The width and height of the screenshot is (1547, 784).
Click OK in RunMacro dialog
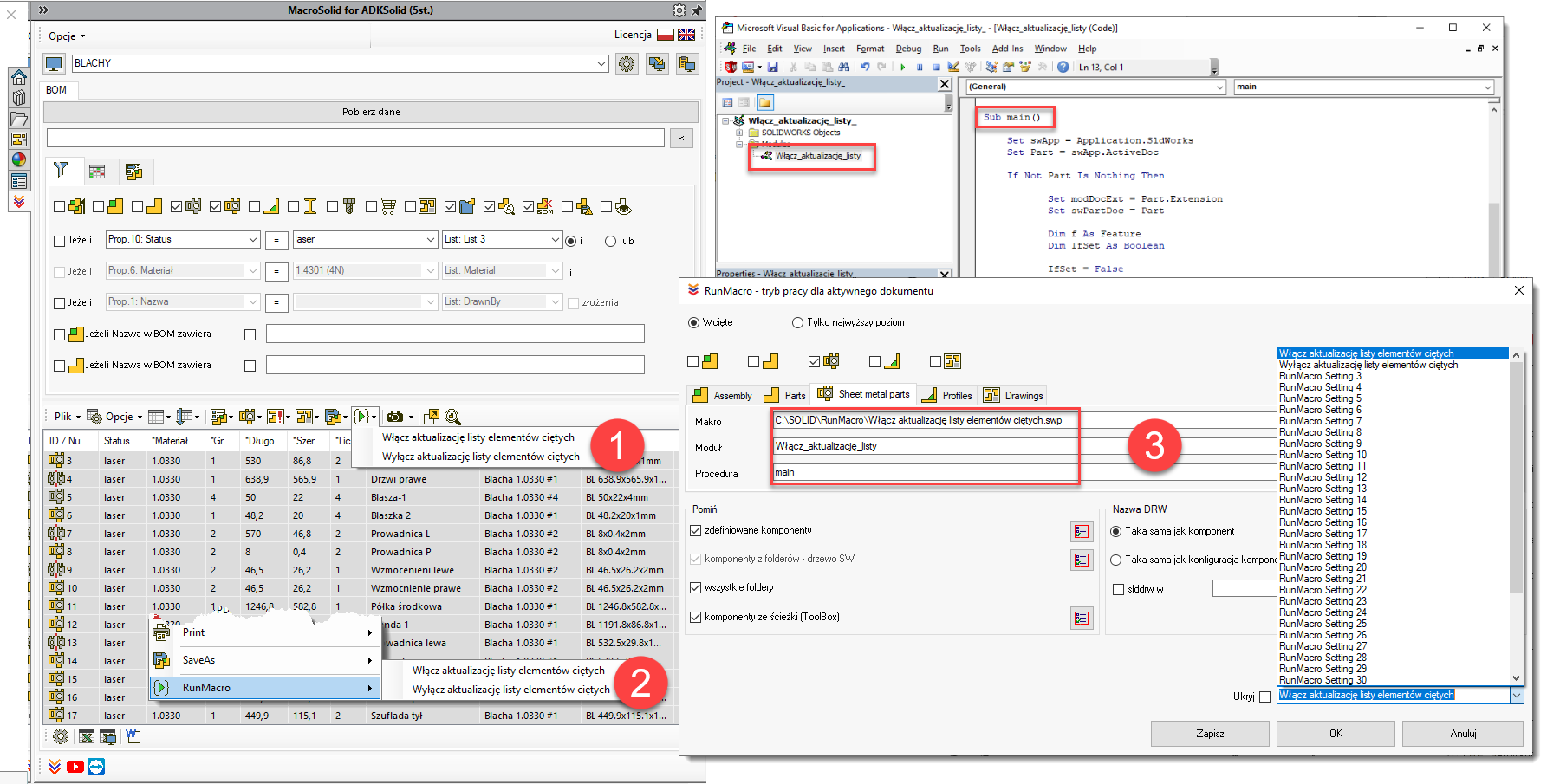pos(1336,734)
